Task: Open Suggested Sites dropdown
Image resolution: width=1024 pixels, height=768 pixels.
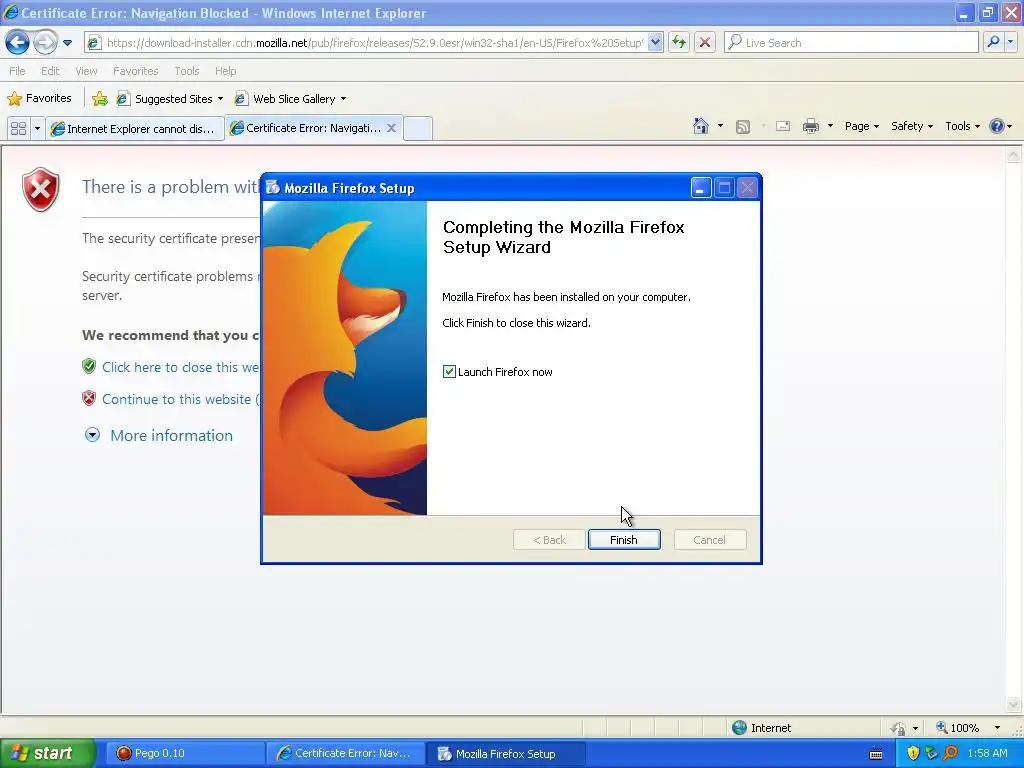Action: pos(170,99)
